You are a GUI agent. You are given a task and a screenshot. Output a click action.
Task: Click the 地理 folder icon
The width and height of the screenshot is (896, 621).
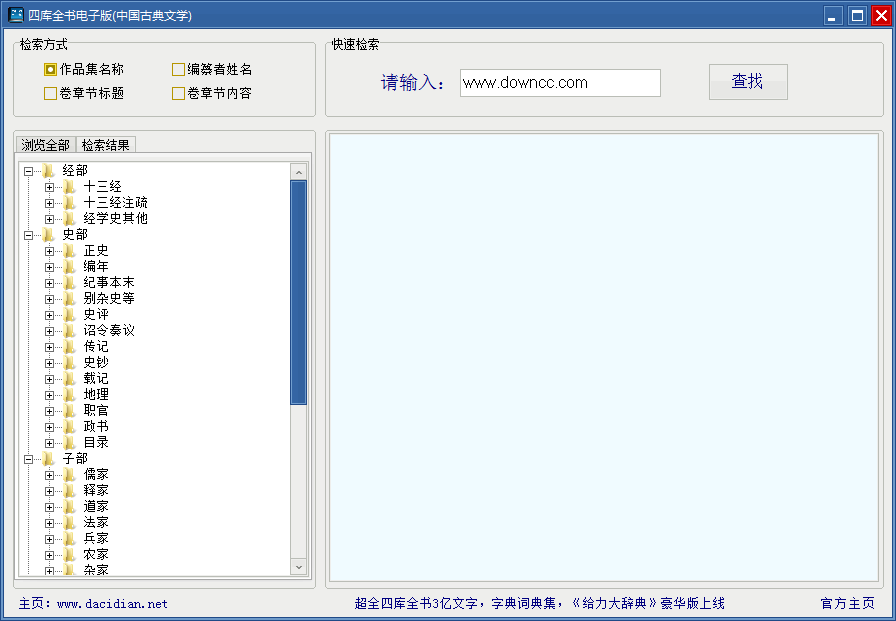coord(66,393)
